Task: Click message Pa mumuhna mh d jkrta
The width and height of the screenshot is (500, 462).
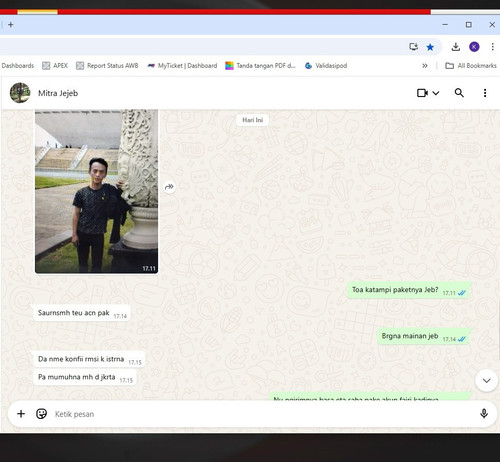Action: [x=85, y=377]
